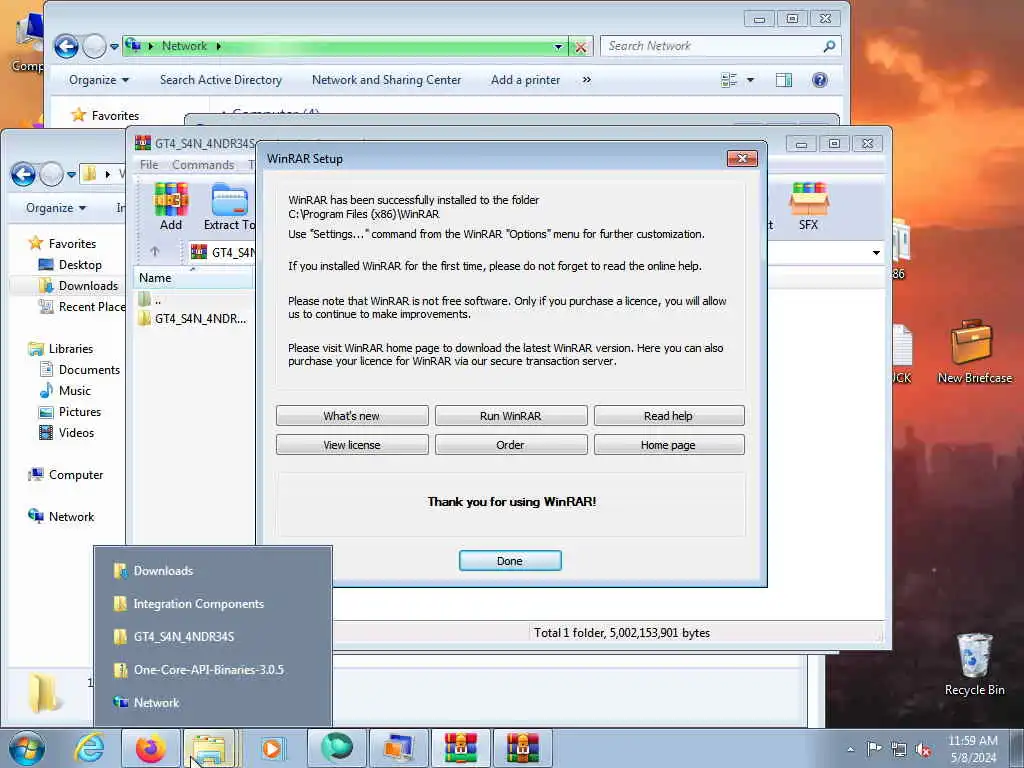
Task: Open the Recycle Bin desktop icon
Action: click(974, 664)
